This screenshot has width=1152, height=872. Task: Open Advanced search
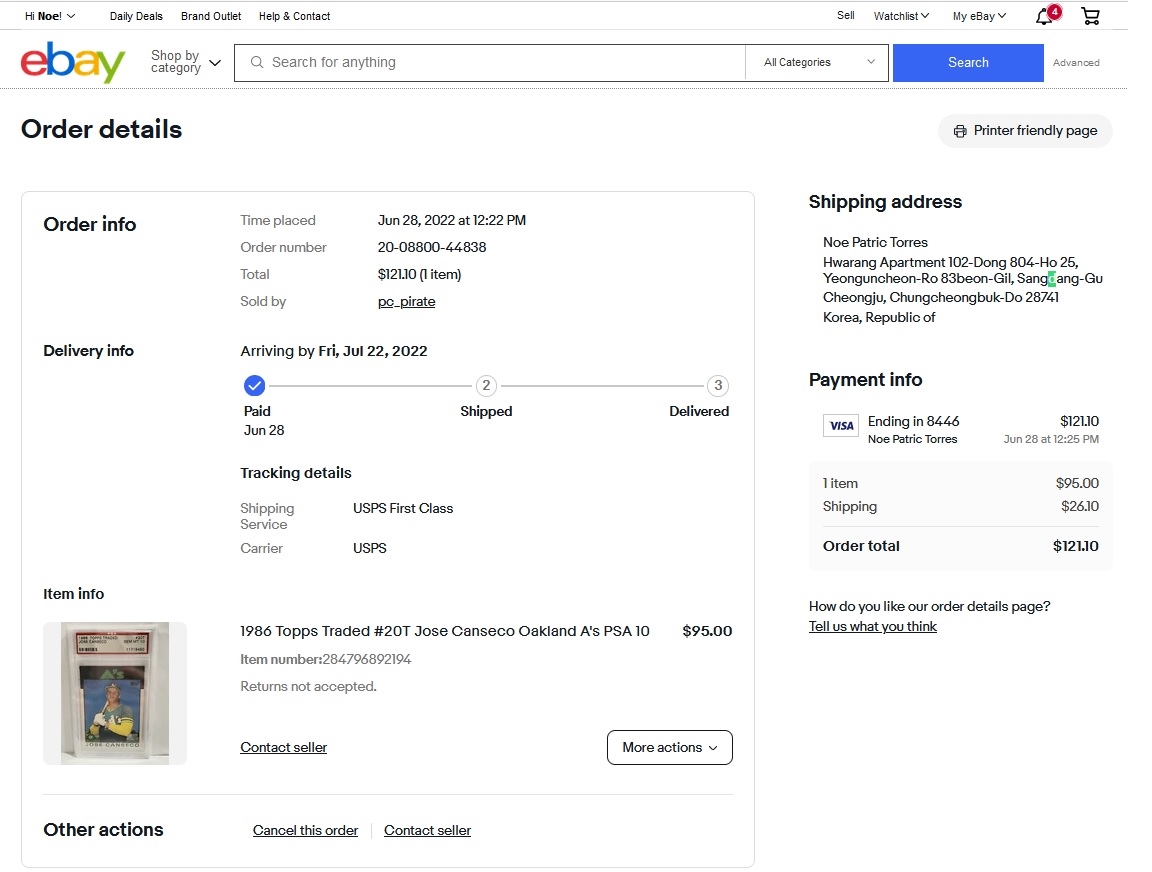(1076, 62)
